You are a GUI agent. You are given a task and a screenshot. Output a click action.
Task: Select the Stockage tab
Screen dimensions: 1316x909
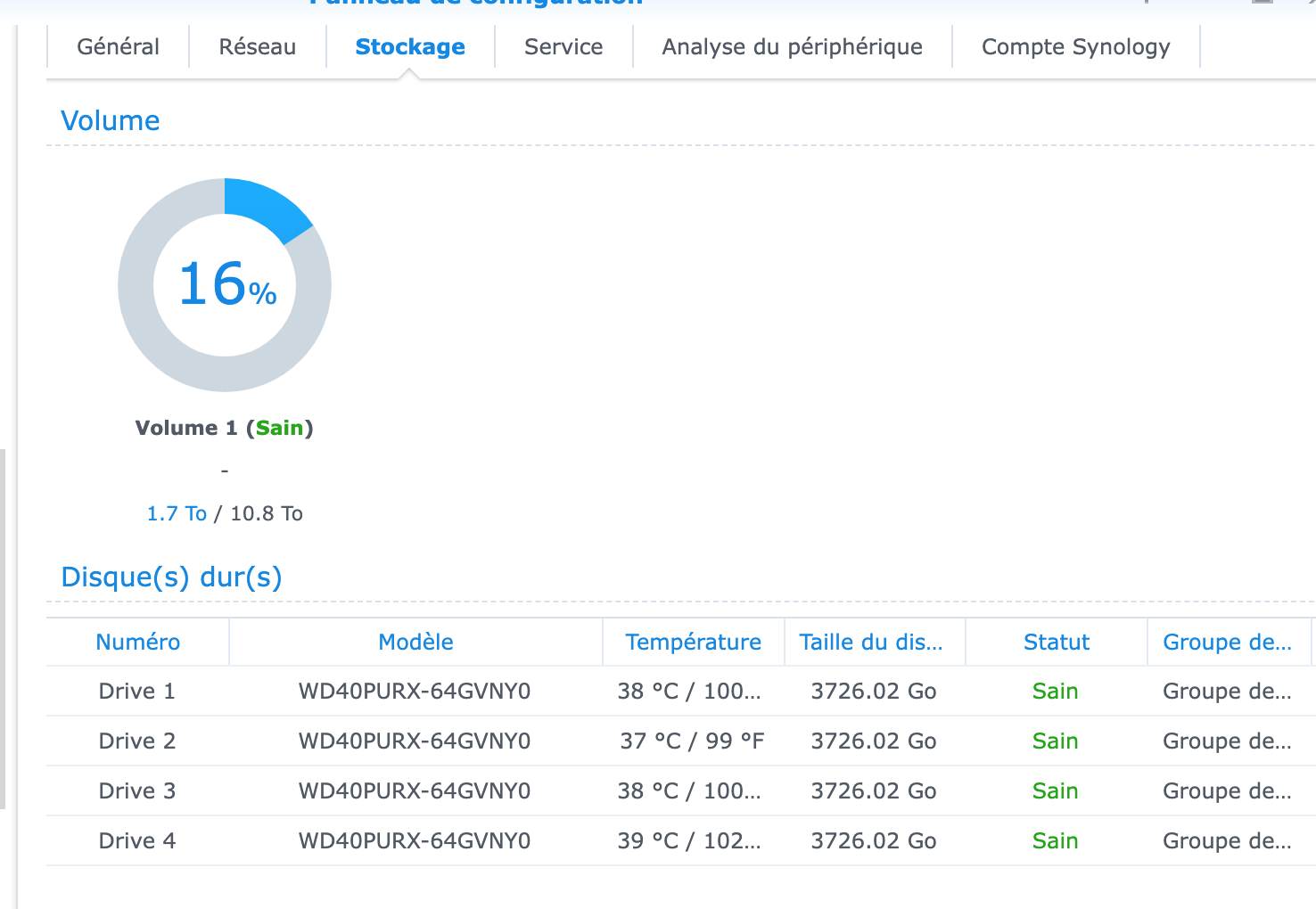click(410, 47)
